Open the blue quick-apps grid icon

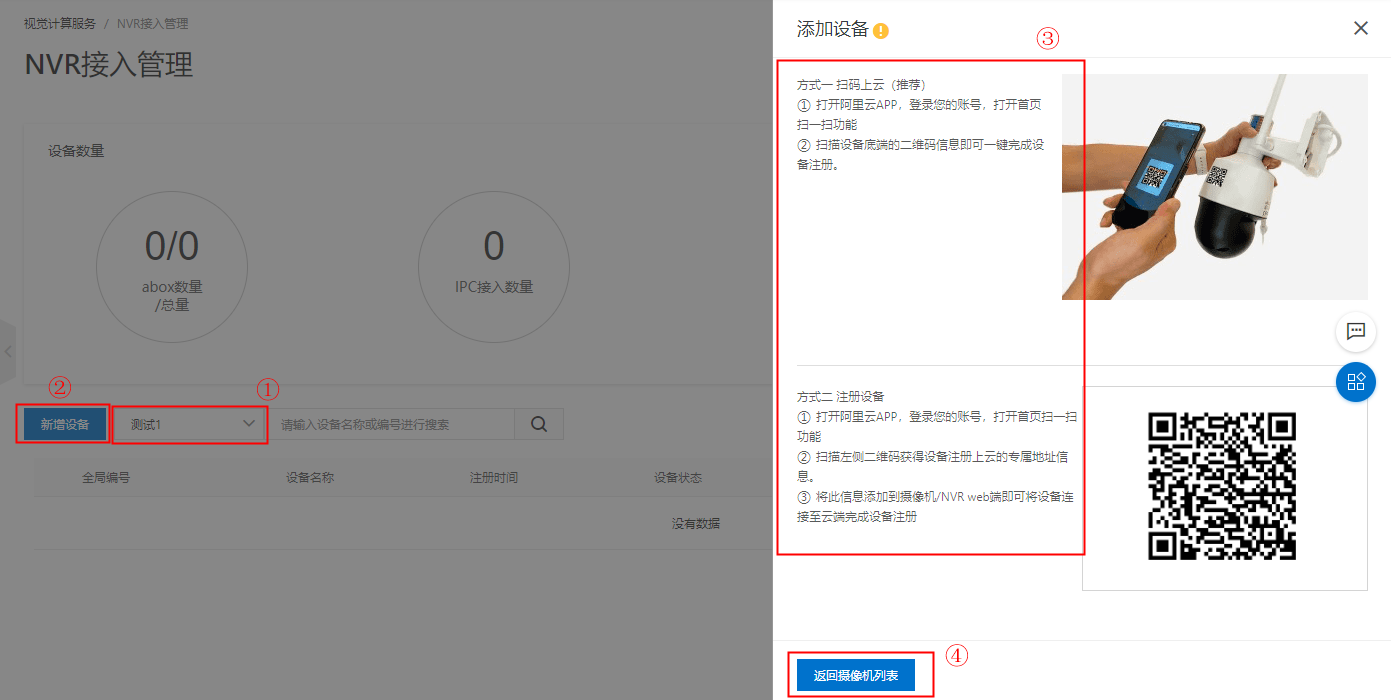pyautogui.click(x=1356, y=382)
